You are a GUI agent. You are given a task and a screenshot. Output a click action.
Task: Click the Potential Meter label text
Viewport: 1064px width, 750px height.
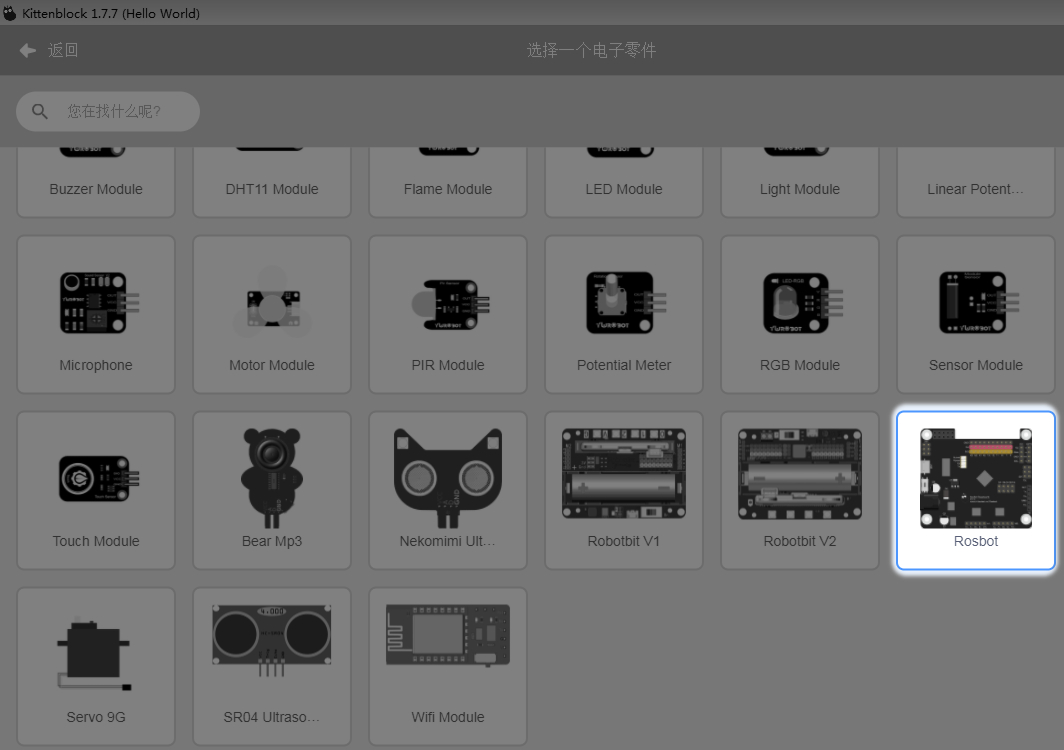click(x=624, y=365)
